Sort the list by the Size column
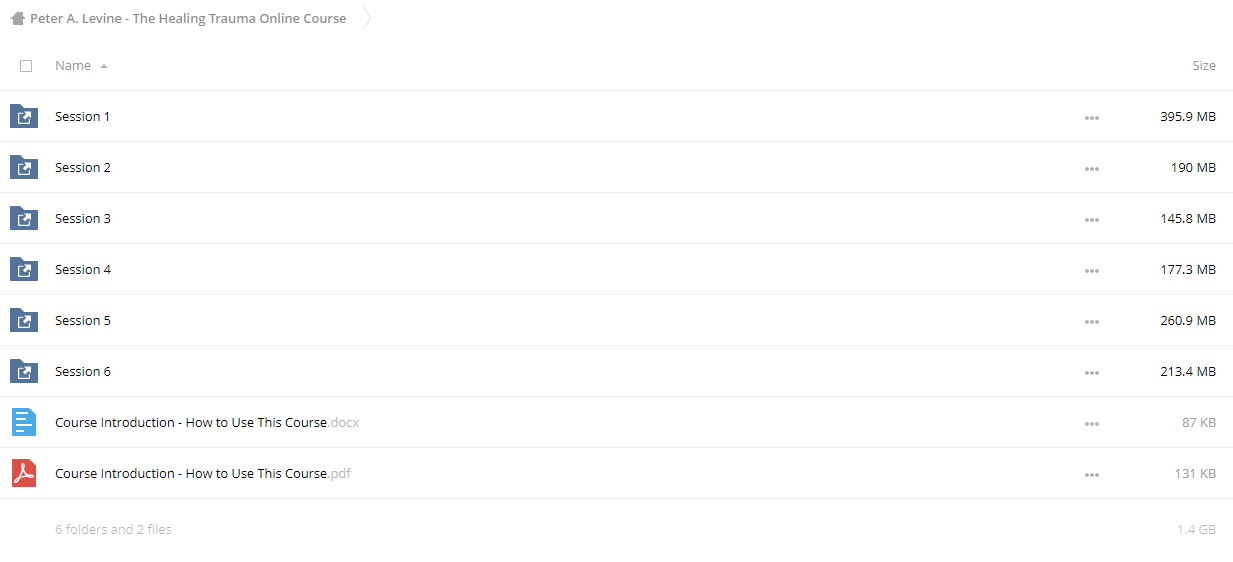The image size is (1233, 562). [x=1204, y=66]
